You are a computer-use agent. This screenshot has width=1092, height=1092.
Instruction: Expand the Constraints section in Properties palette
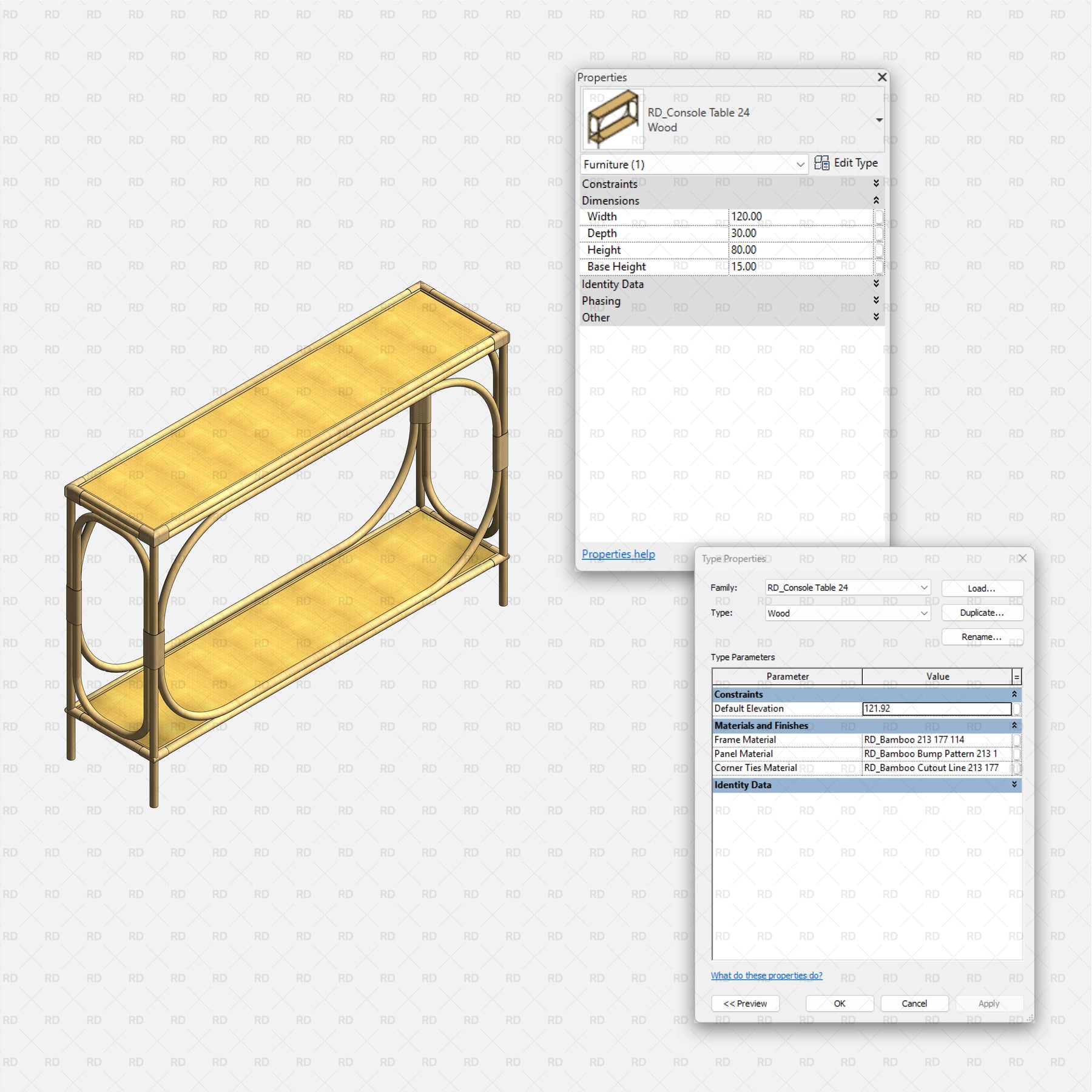click(x=876, y=183)
